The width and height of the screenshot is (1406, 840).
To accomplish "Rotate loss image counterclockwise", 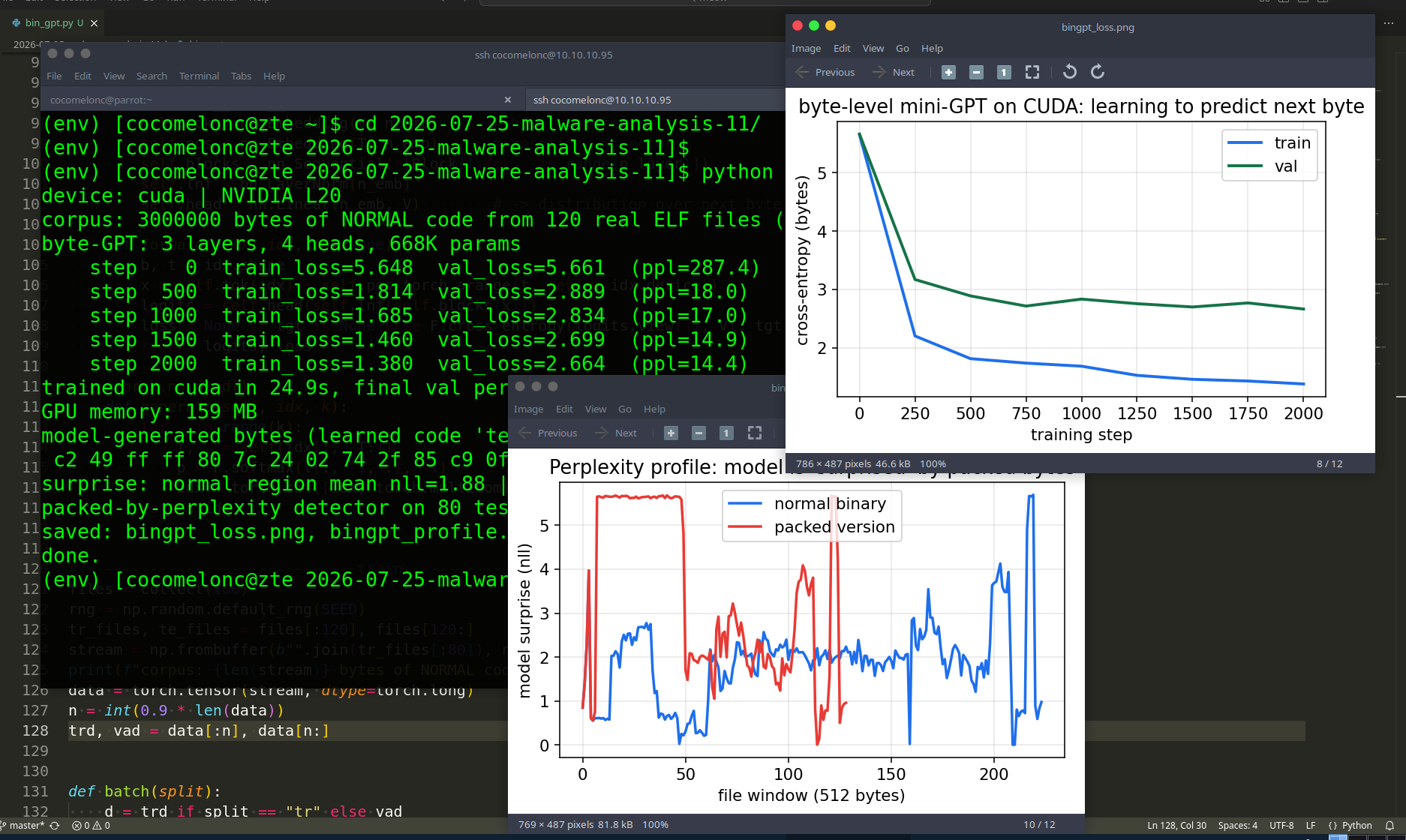I will pyautogui.click(x=1070, y=72).
